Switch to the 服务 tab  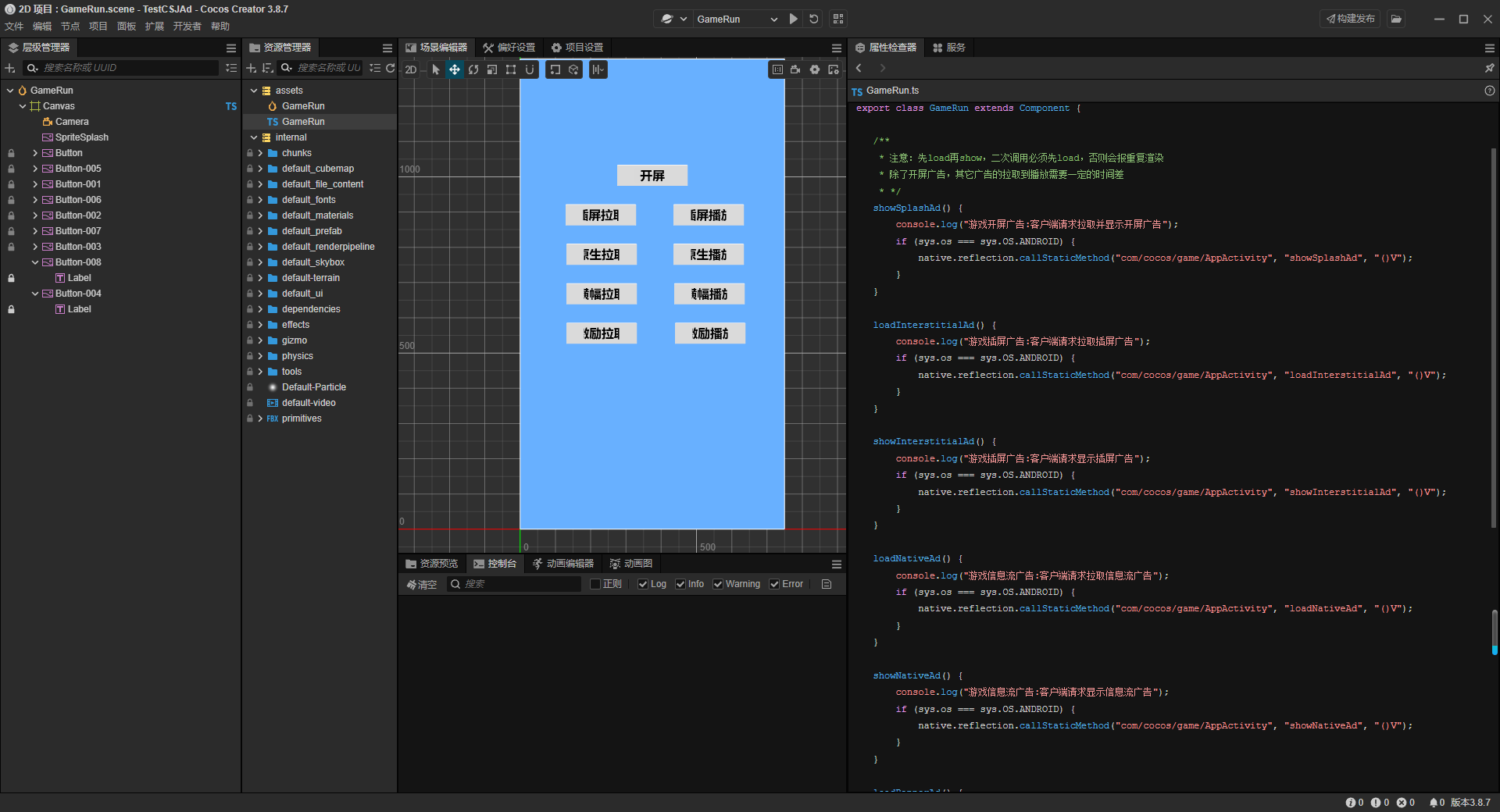949,48
